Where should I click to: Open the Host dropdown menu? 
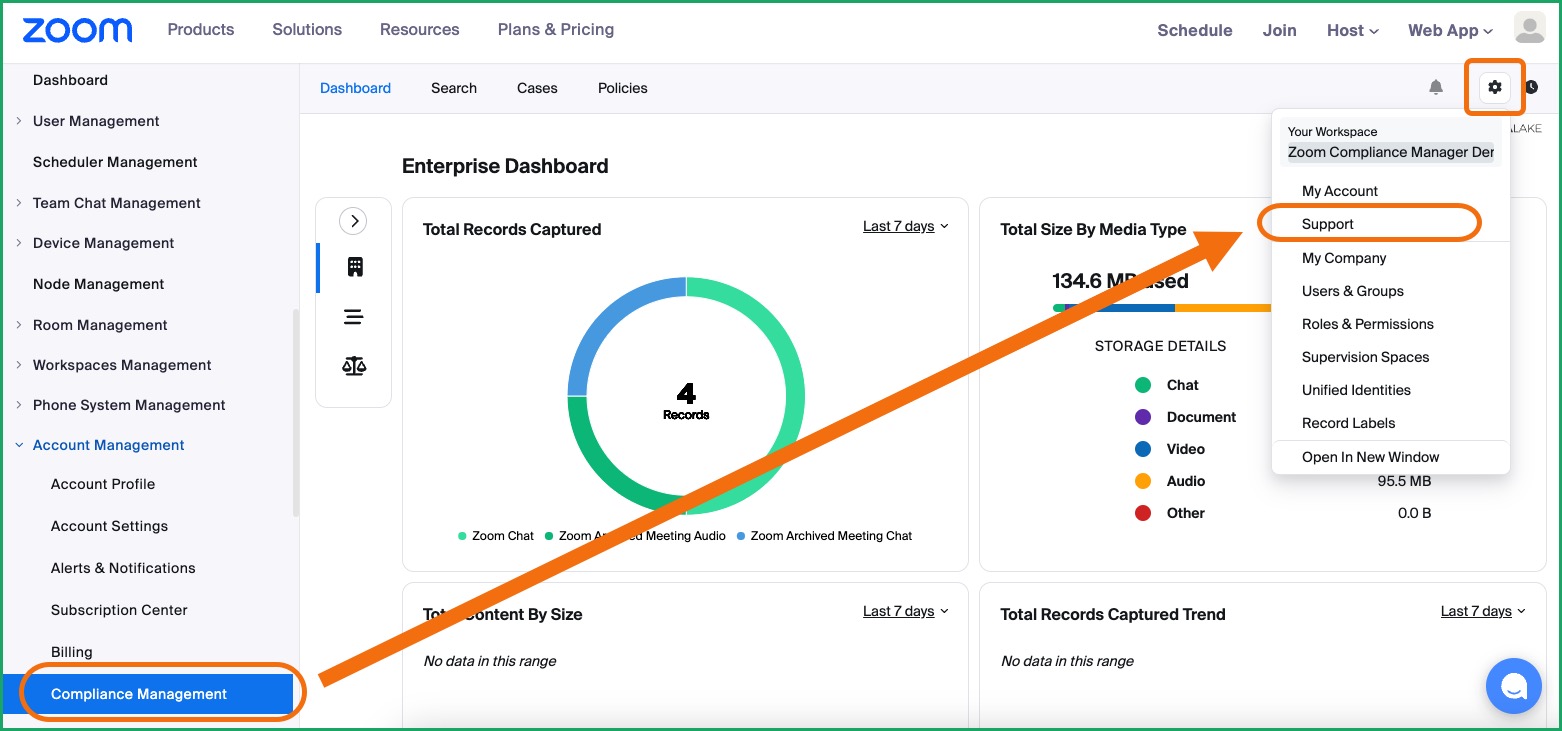1352,30
